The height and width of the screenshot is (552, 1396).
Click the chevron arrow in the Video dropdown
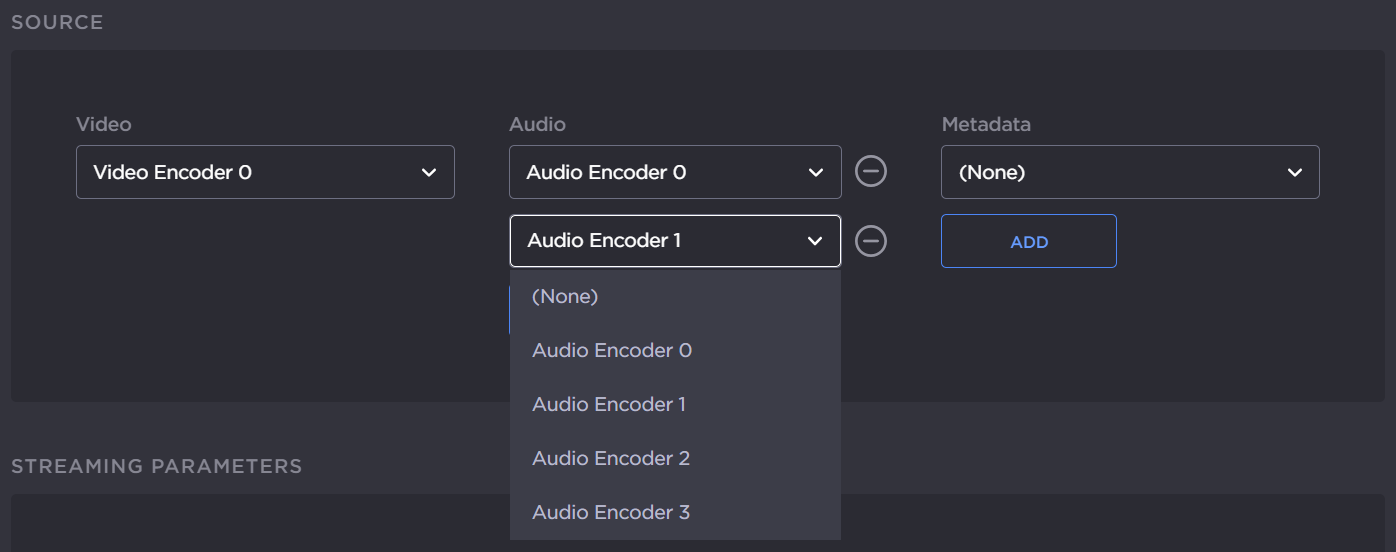429,173
